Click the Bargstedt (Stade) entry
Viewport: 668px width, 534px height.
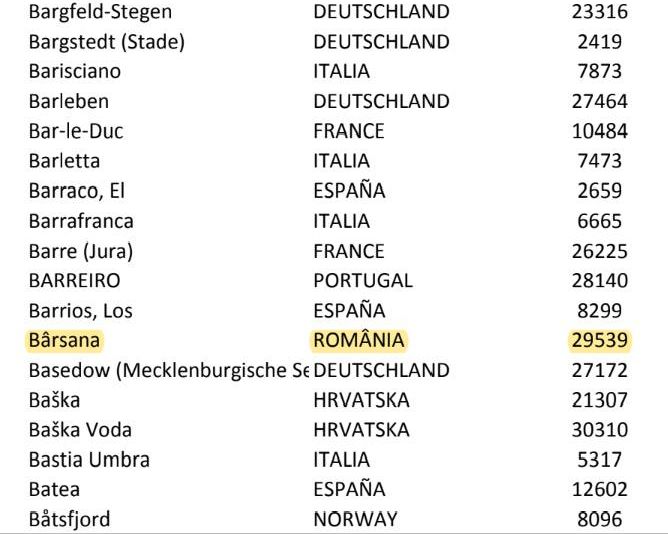click(107, 42)
